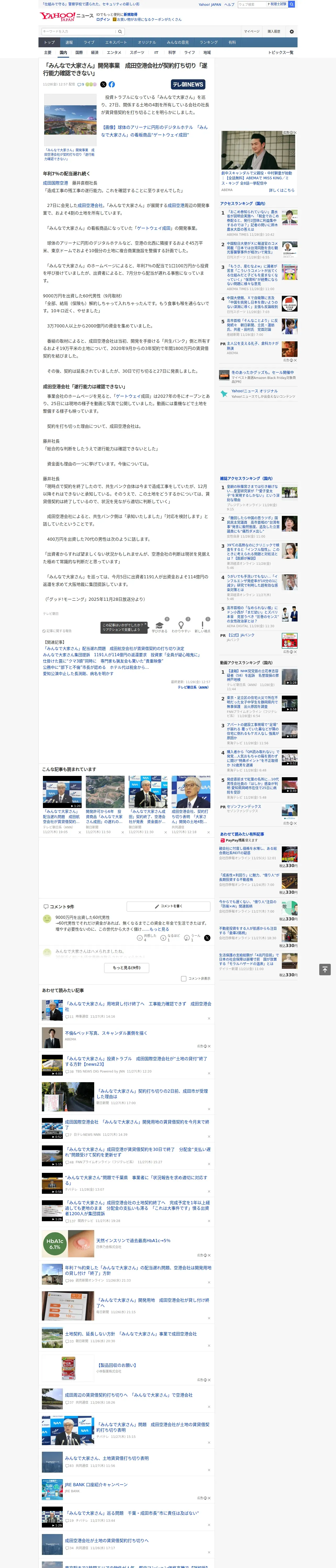
Task: React with 新しい視点 exclamation icon
Action: pos(203,626)
